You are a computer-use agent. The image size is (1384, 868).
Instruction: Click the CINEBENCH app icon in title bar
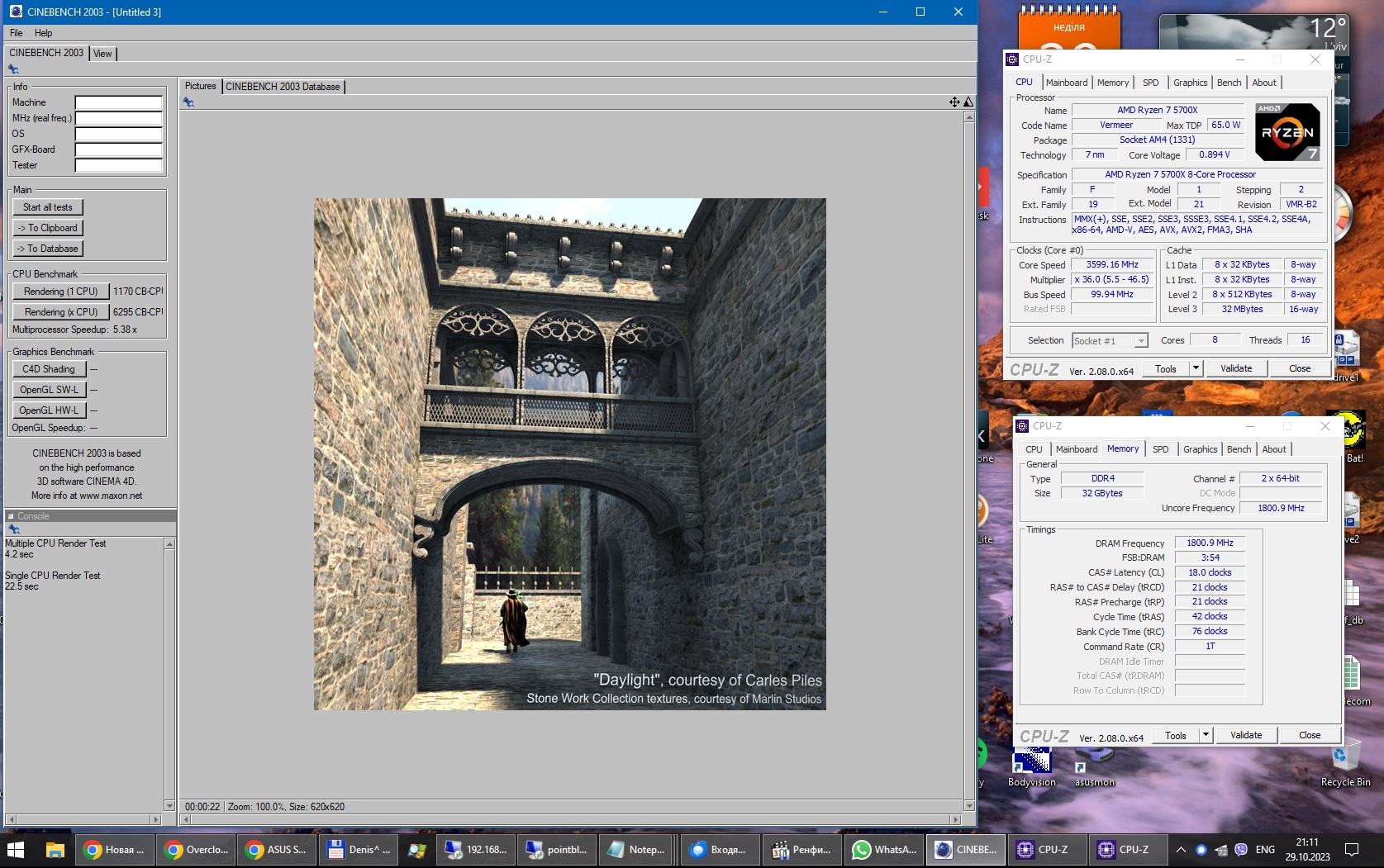(x=16, y=12)
